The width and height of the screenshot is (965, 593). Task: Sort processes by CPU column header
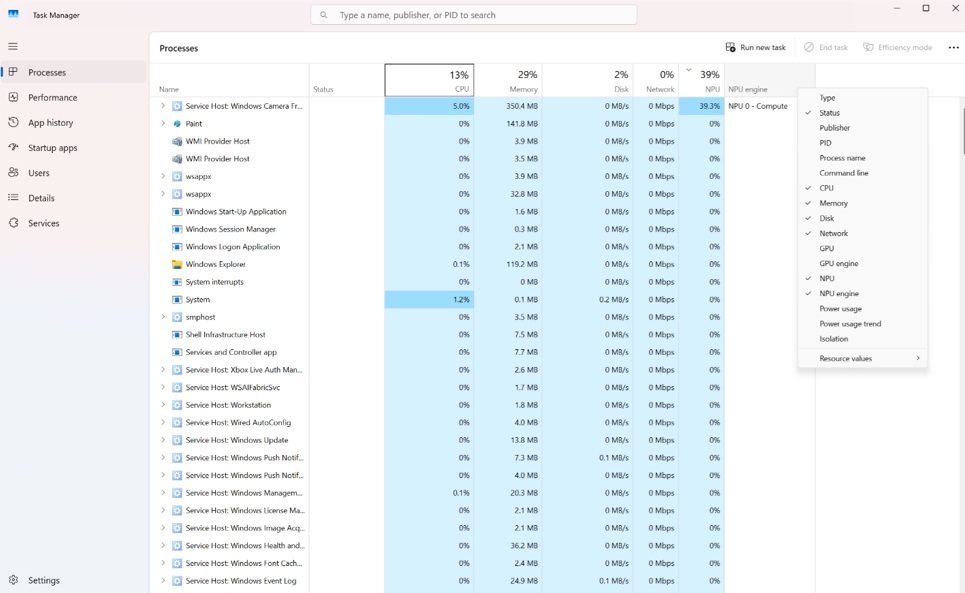(x=430, y=80)
